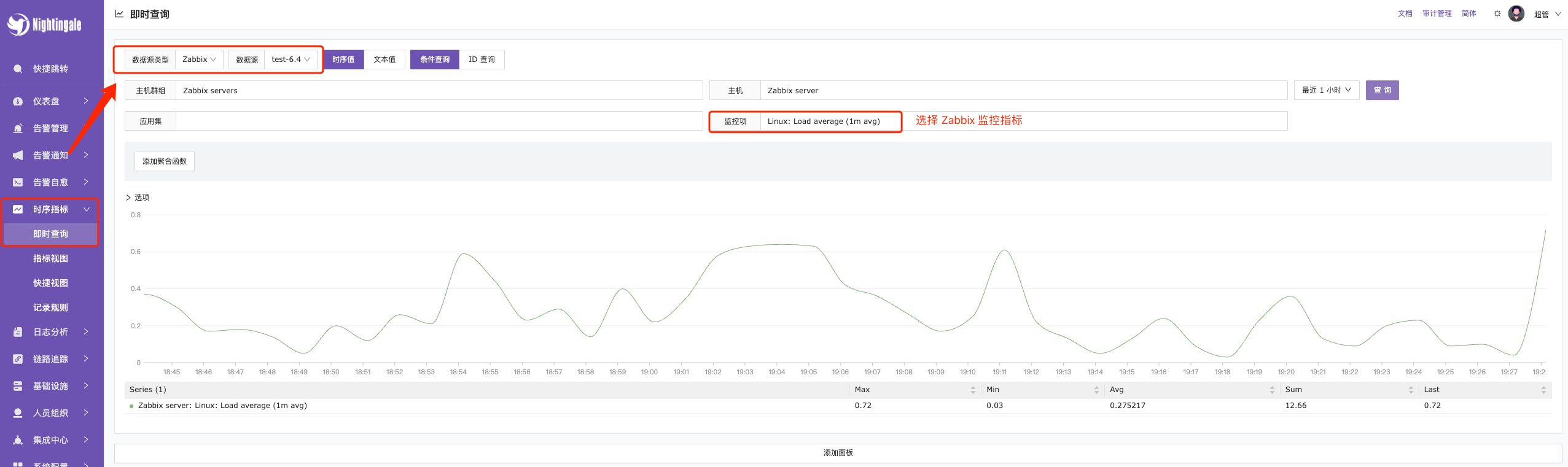Image resolution: width=1568 pixels, height=467 pixels.
Task: Click the log analysis icon
Action: point(18,332)
